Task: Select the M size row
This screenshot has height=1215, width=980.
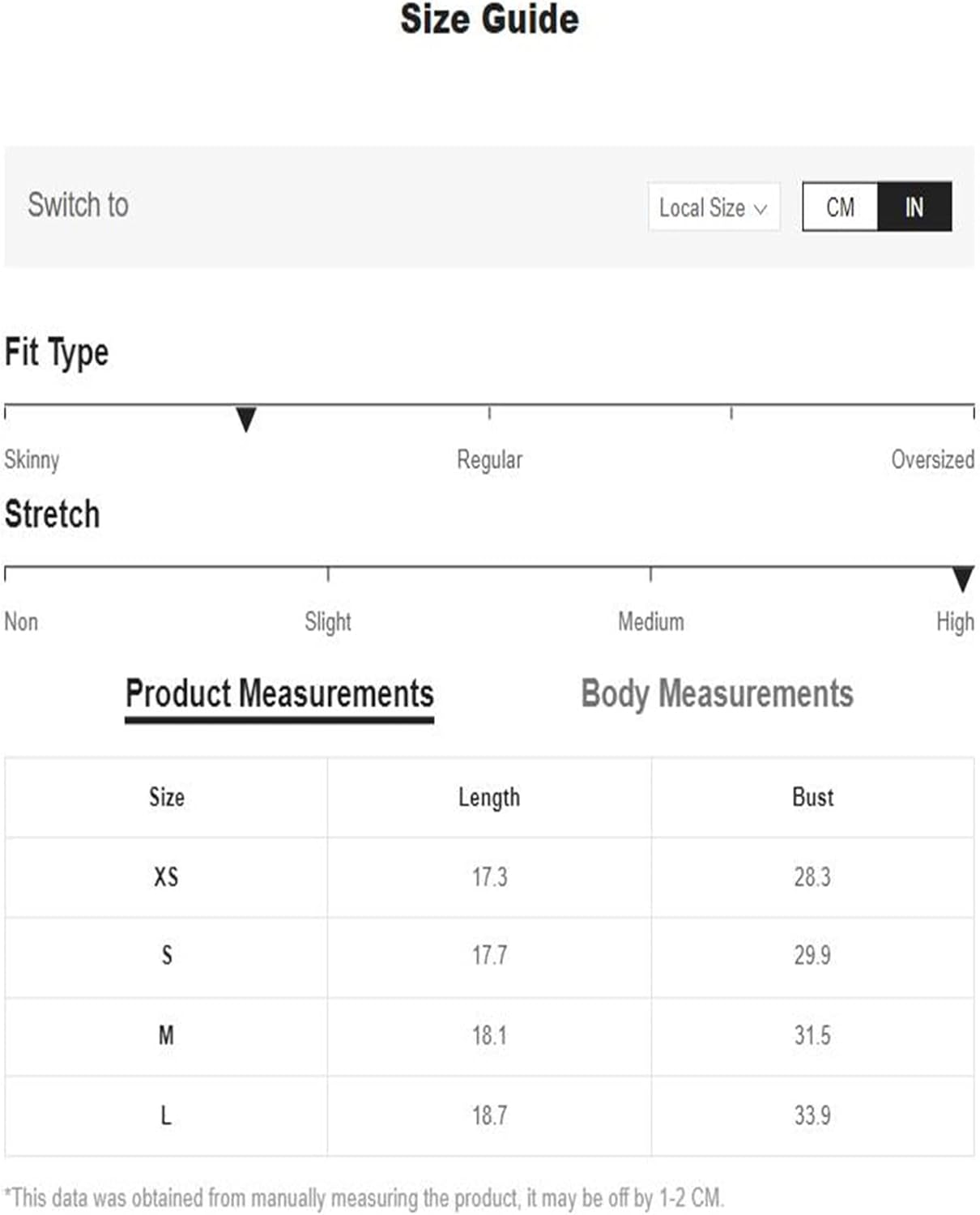Action: click(x=489, y=1035)
